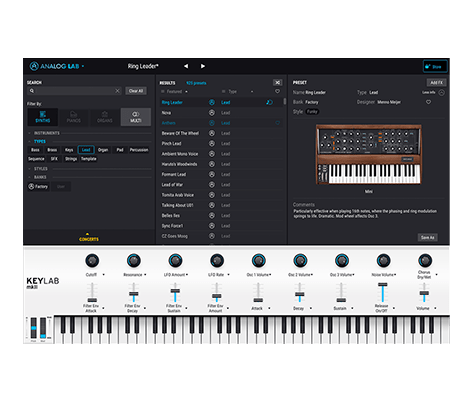
Task: Select the Factory bank filter
Action: 38,187
